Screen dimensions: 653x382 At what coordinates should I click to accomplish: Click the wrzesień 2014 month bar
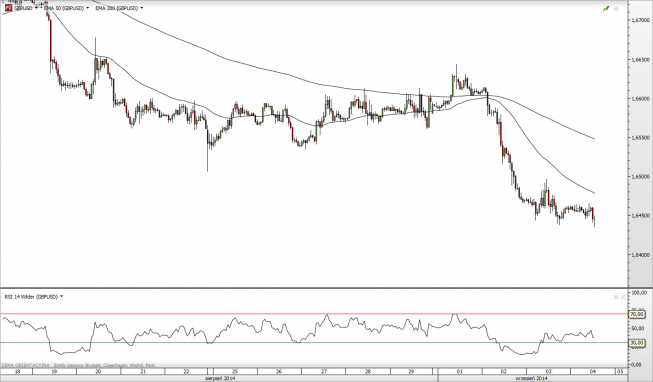click(532, 378)
